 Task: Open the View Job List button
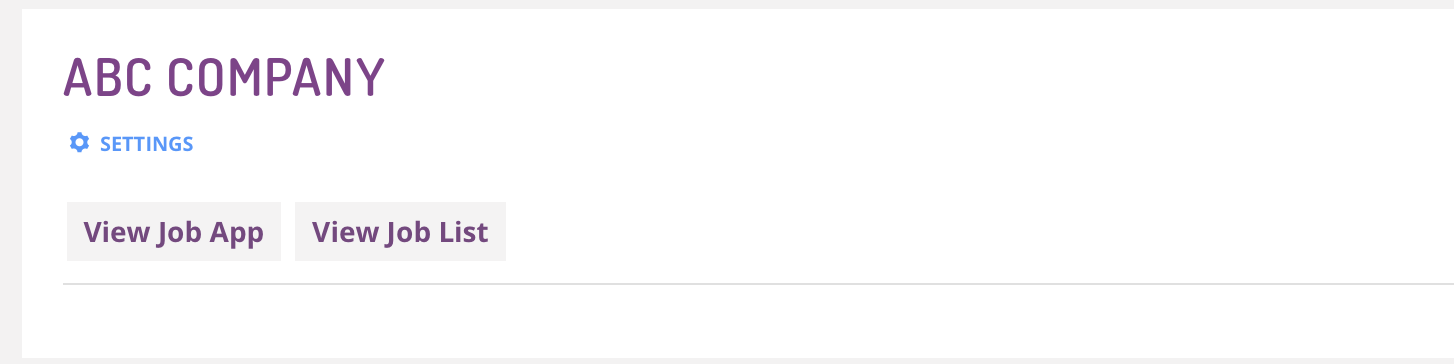point(400,232)
